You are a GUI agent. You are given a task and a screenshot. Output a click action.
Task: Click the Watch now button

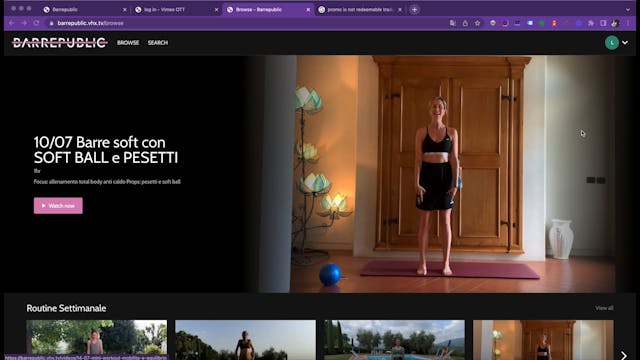58,206
